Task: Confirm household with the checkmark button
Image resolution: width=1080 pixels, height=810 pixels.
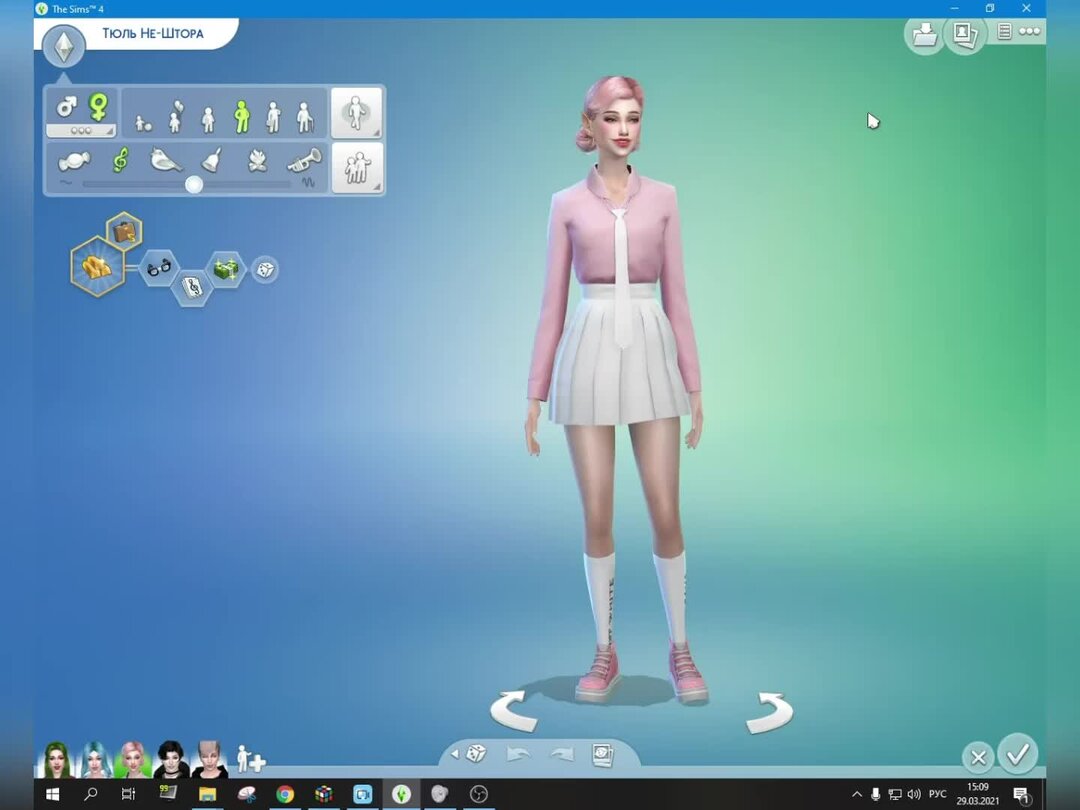Action: click(1017, 754)
